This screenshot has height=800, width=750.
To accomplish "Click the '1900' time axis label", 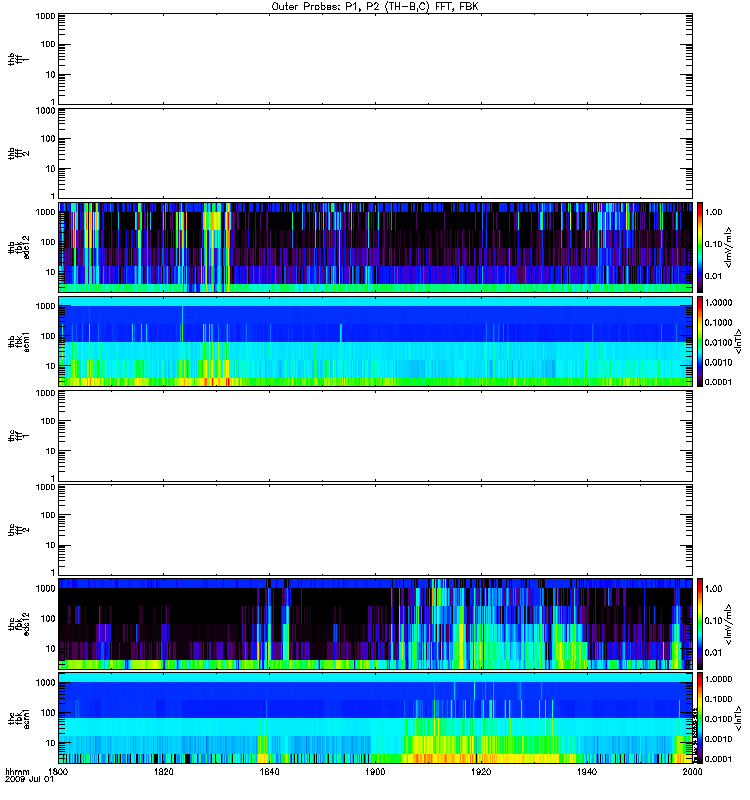I will [375, 771].
